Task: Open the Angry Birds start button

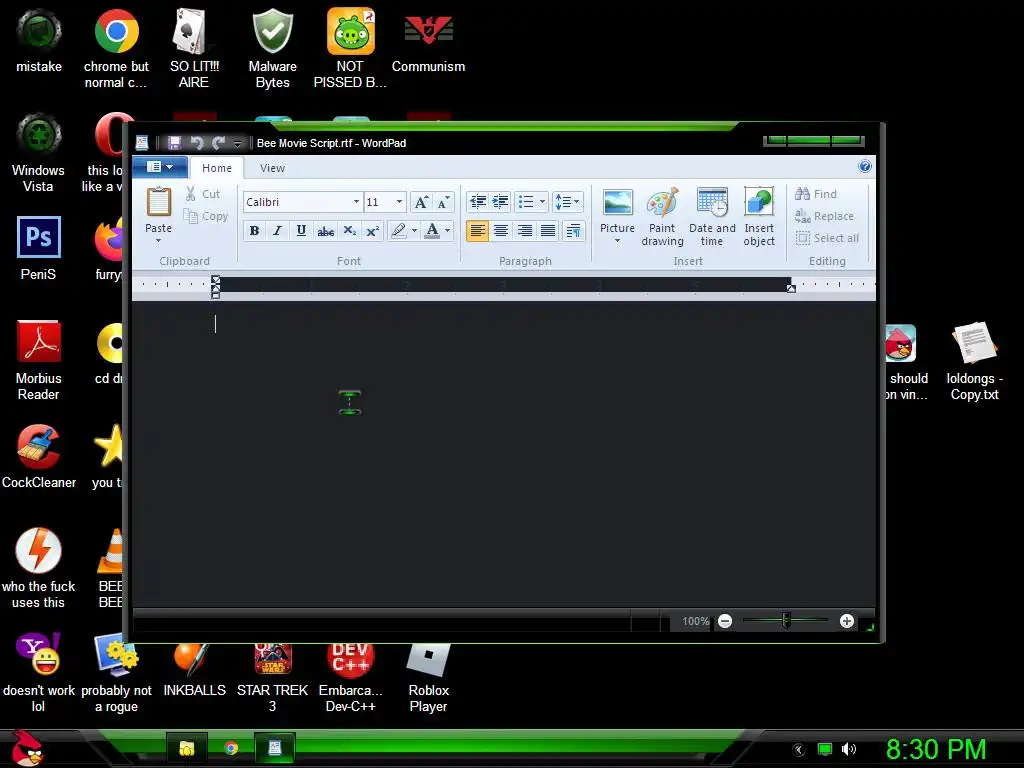Action: coord(27,748)
